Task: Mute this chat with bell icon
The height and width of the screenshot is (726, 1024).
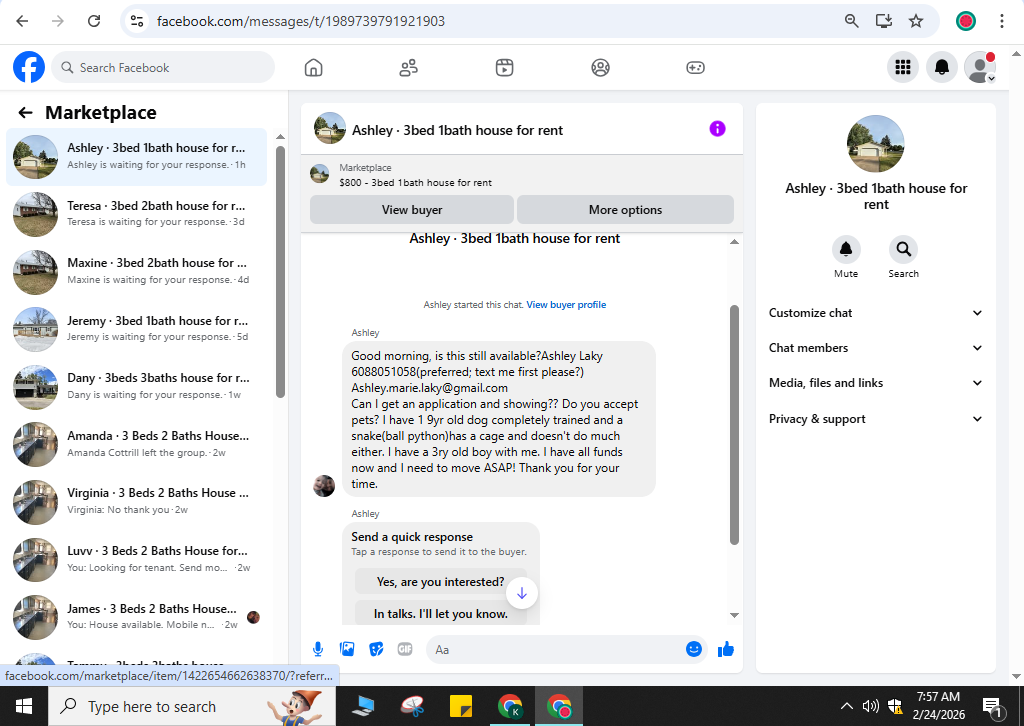Action: coord(846,249)
